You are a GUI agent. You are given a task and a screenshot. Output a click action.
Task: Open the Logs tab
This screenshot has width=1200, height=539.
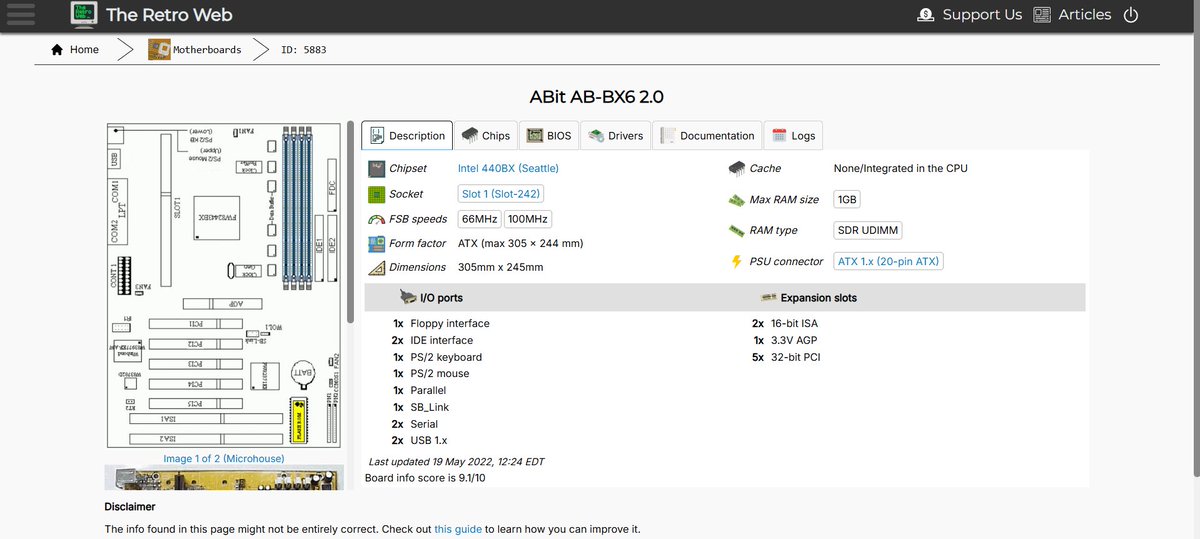coord(793,135)
